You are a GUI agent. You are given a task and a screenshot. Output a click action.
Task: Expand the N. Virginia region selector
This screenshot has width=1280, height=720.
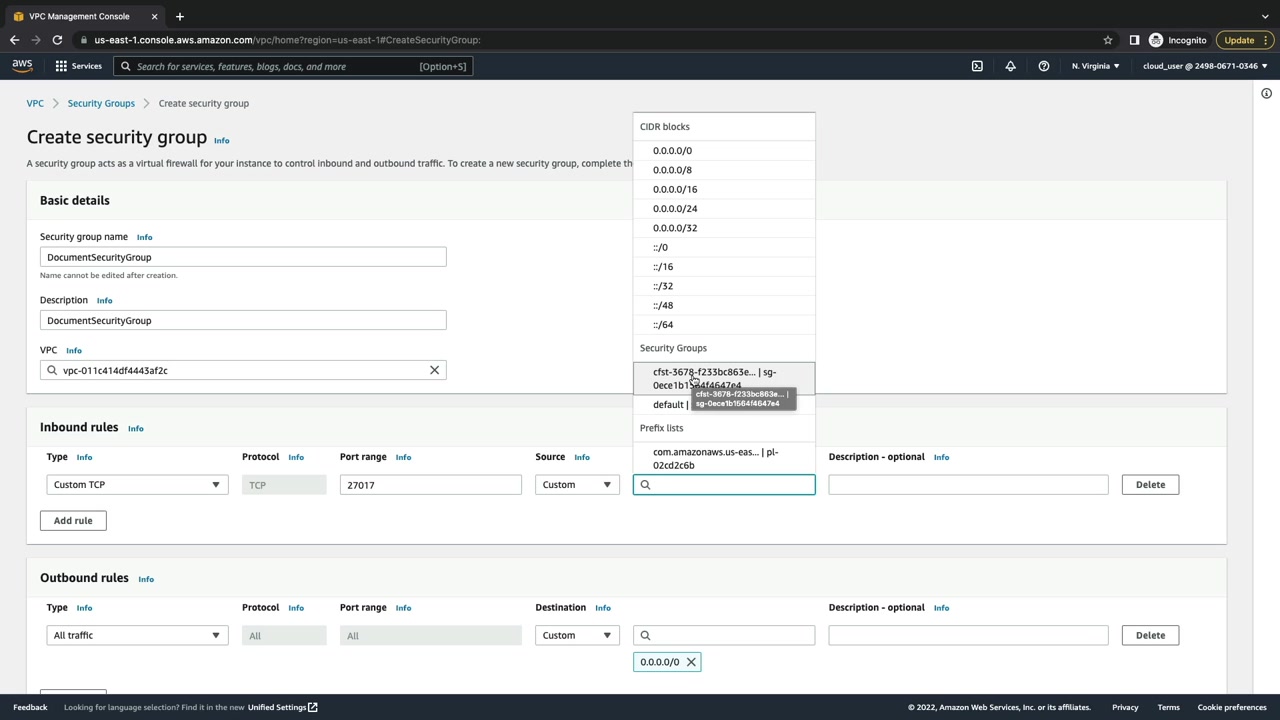(x=1095, y=66)
